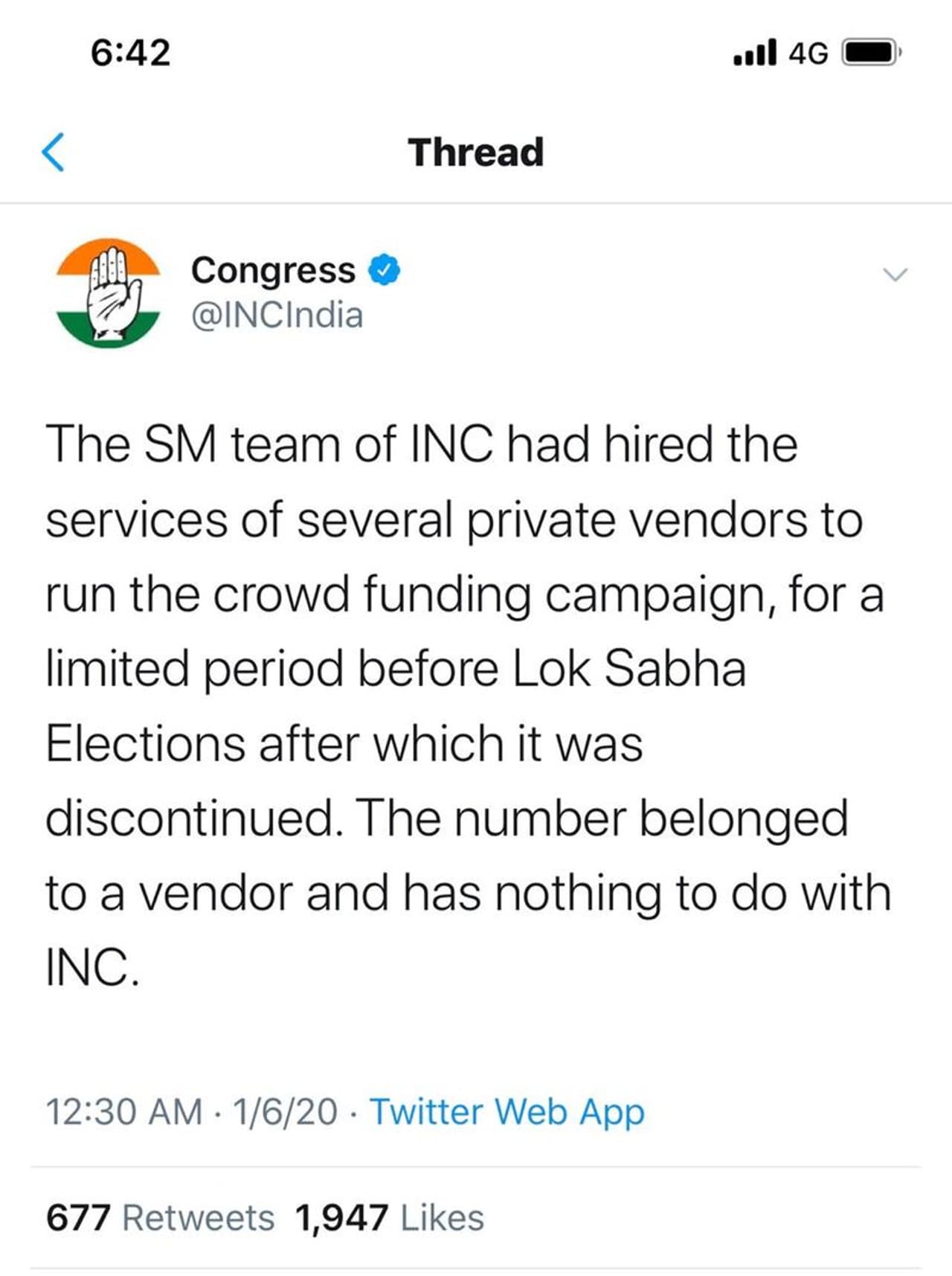View the 677 Retweets list
Viewport: 952px width, 1276px height.
click(x=160, y=1218)
